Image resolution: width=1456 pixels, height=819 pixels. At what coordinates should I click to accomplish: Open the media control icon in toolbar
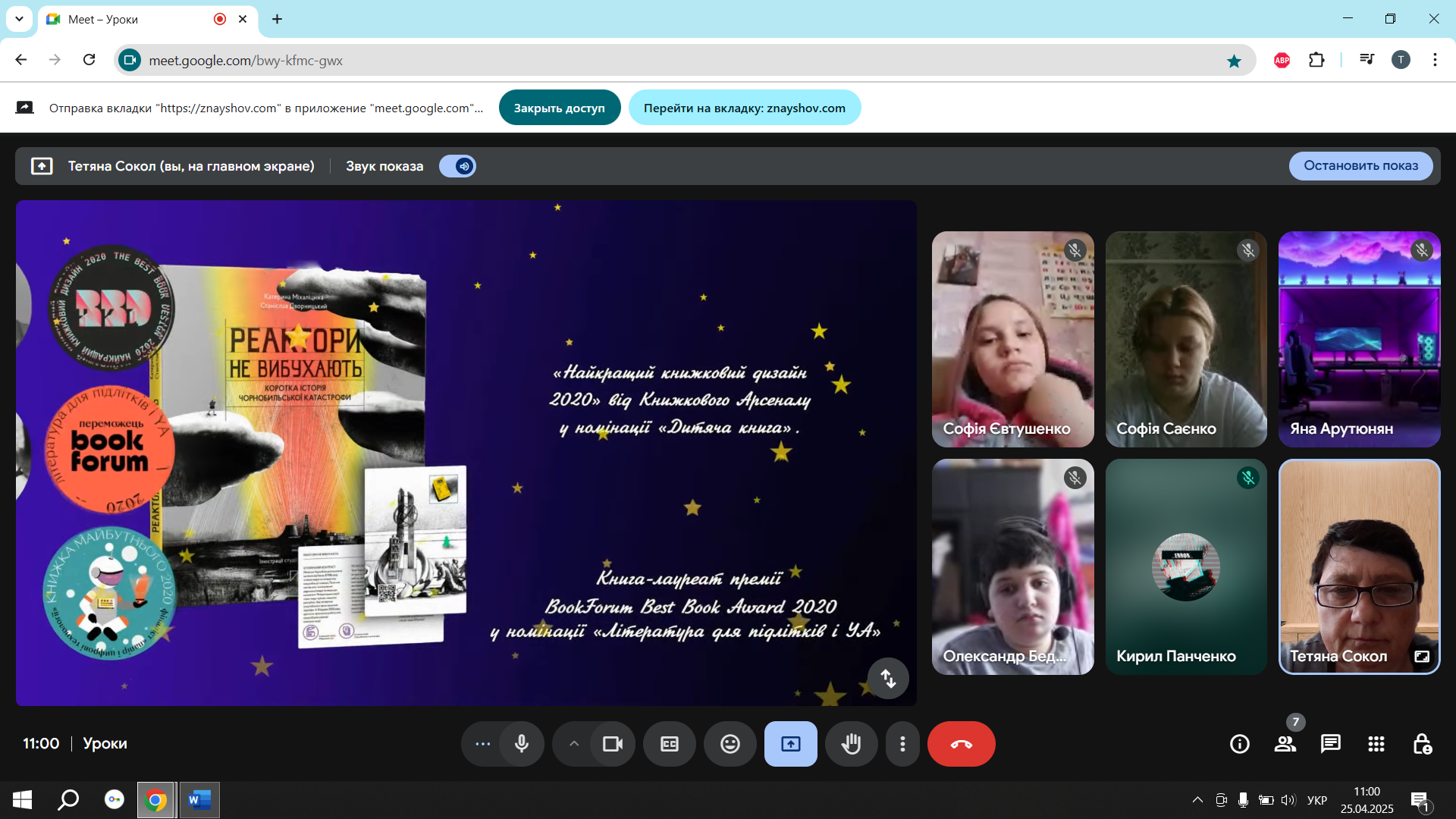(x=1367, y=60)
